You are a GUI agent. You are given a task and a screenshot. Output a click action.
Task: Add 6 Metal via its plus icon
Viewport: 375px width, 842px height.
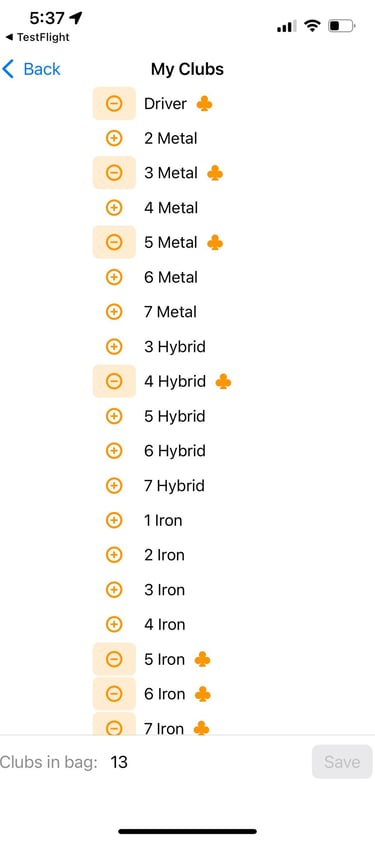click(114, 277)
